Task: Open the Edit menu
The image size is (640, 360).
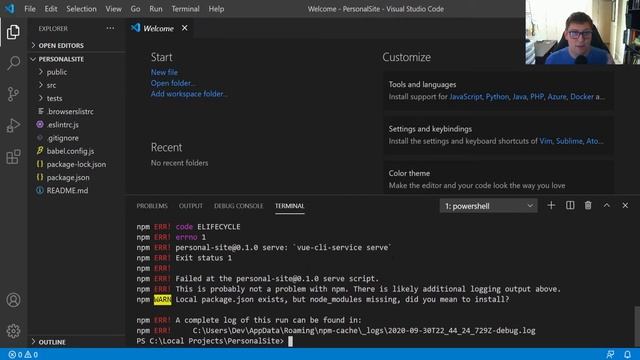Action: (x=51, y=9)
